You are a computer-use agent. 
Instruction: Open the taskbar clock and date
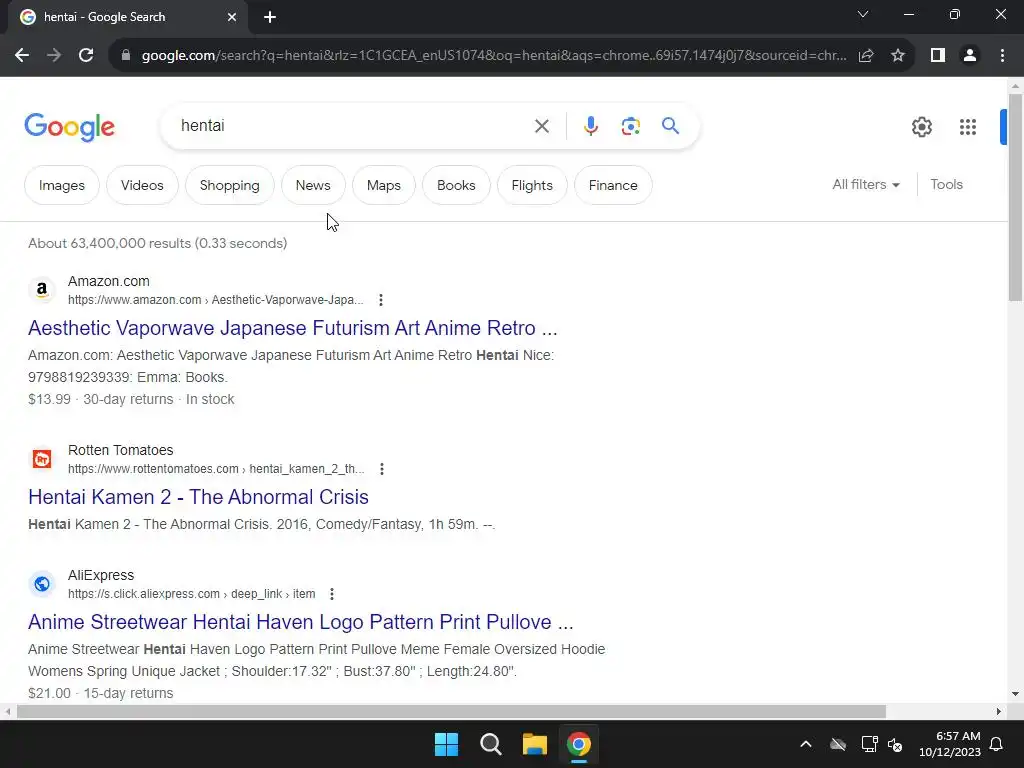(x=950, y=744)
